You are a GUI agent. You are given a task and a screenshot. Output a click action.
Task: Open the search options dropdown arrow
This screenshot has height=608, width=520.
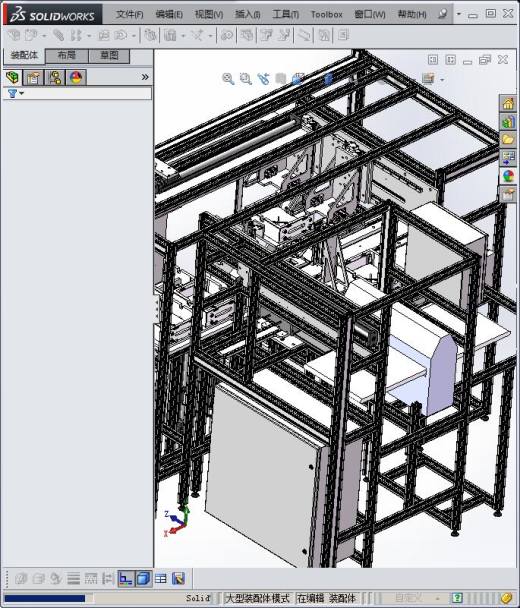click(459, 14)
